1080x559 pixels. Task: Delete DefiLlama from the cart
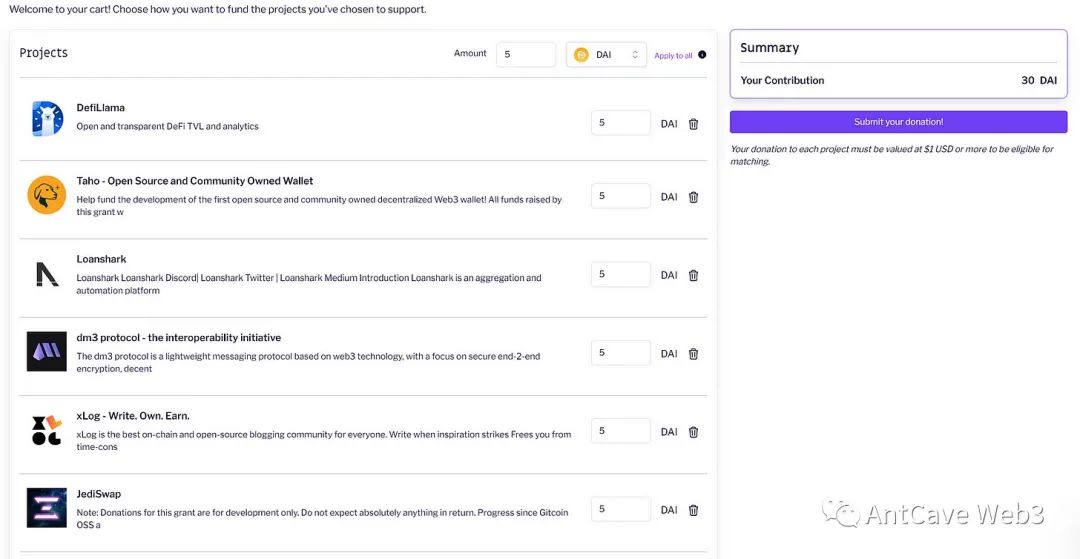point(693,124)
